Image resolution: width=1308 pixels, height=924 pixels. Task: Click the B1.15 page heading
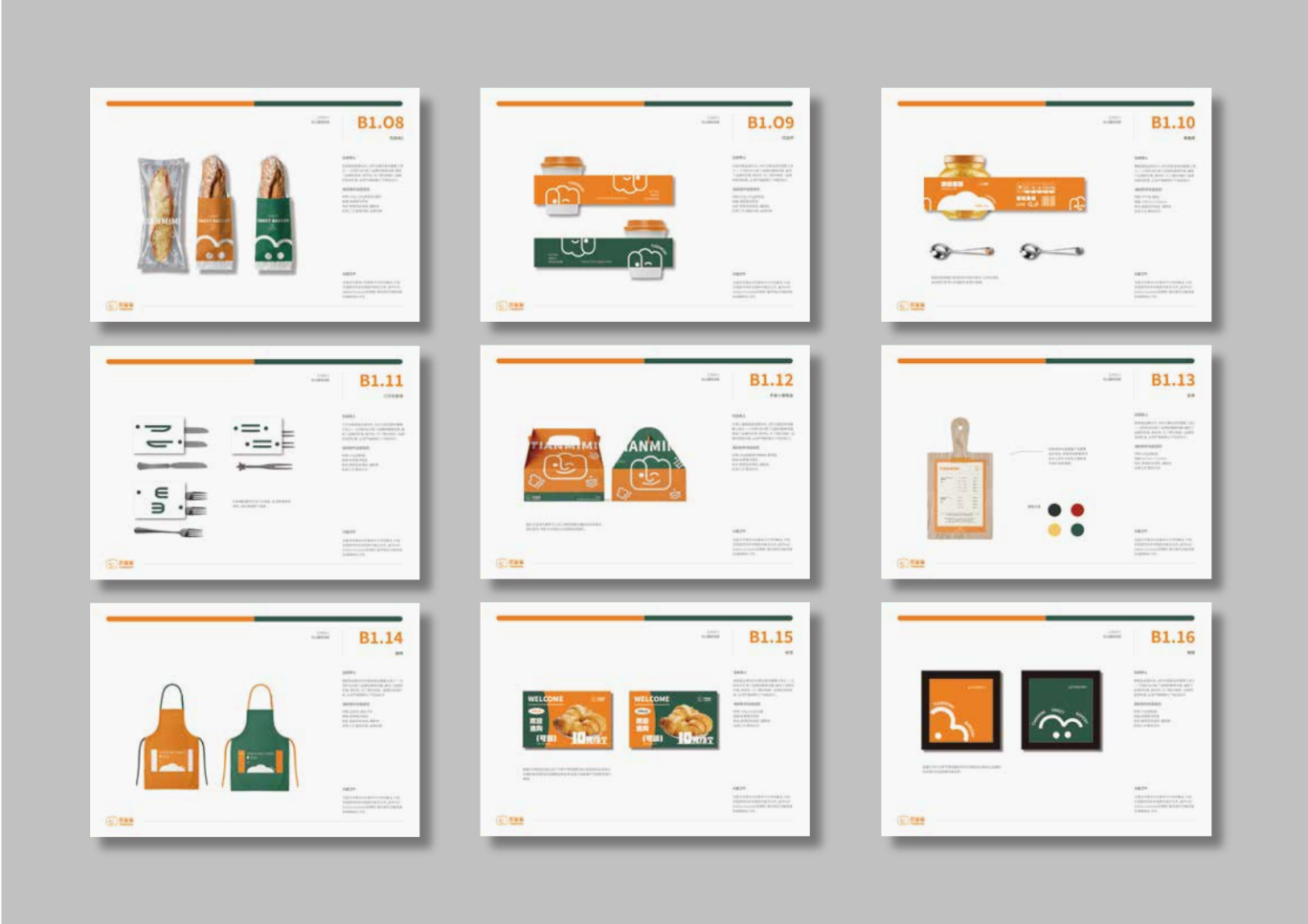[x=771, y=637]
